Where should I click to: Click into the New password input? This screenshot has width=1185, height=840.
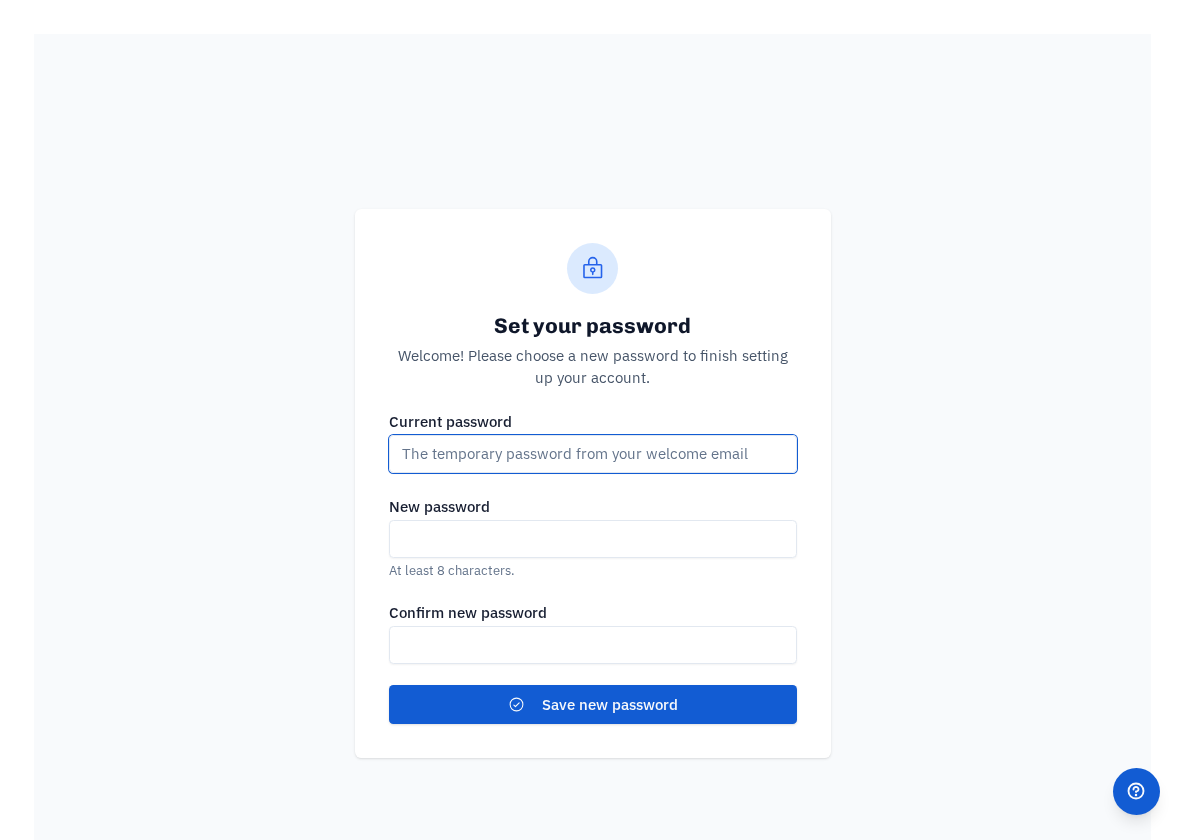[592, 539]
